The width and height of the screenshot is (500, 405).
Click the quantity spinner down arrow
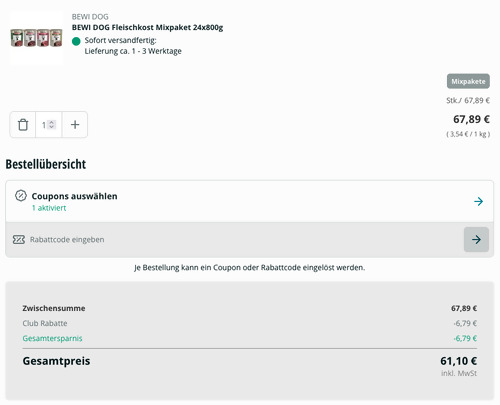coord(52,127)
